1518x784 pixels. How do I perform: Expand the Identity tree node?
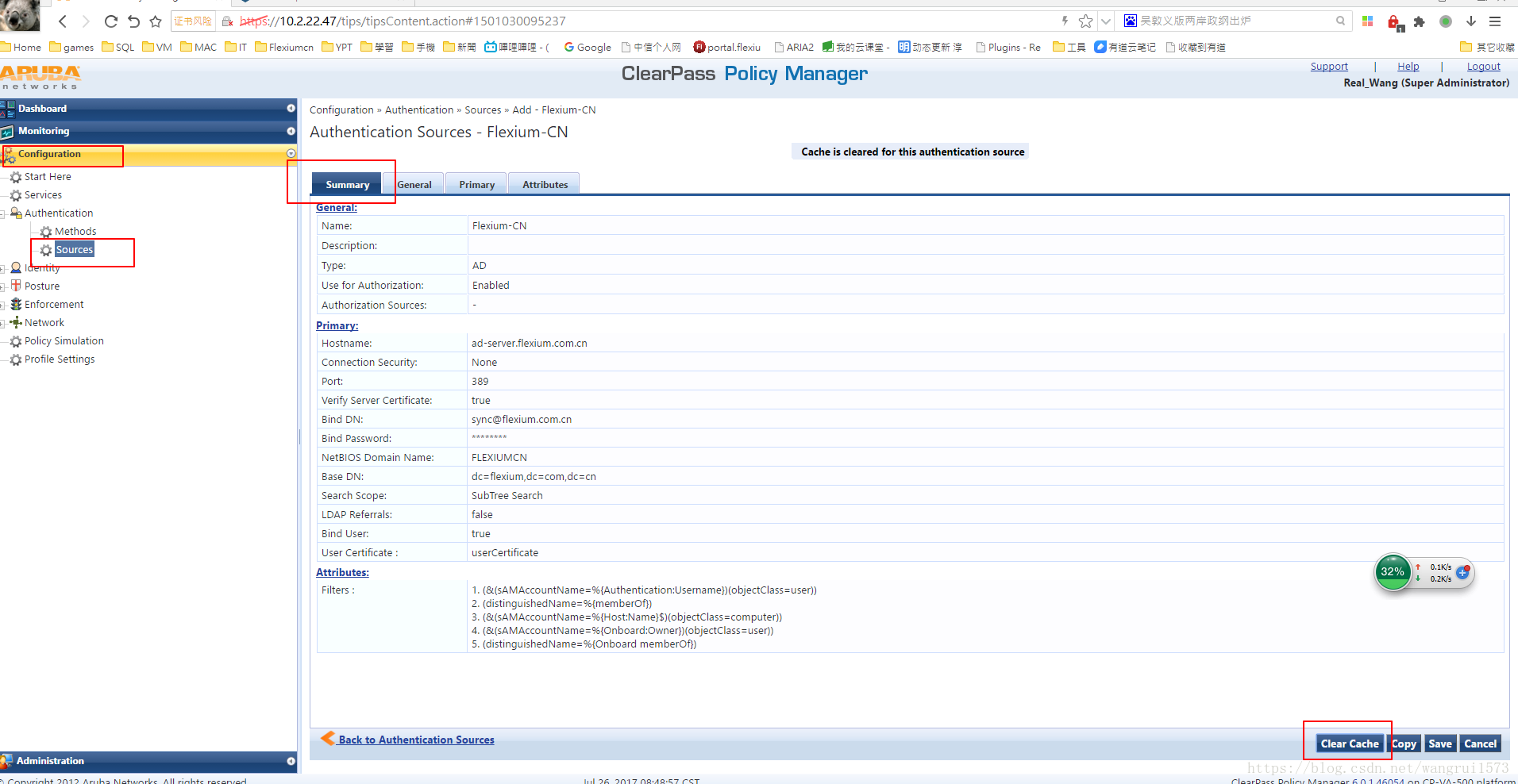[x=3, y=269]
